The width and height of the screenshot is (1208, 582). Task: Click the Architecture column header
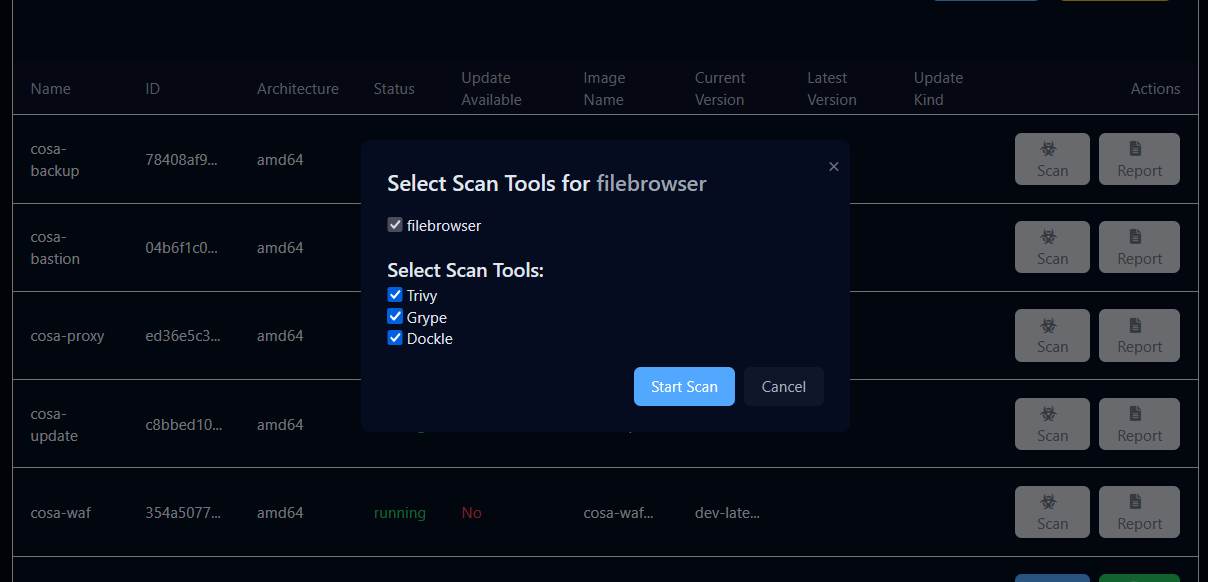click(x=298, y=89)
